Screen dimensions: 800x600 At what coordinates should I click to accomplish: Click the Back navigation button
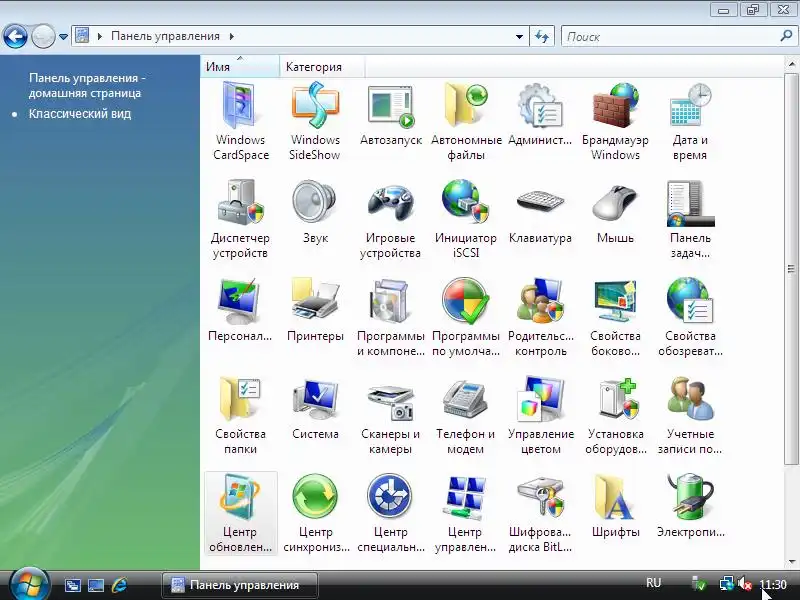tap(15, 36)
